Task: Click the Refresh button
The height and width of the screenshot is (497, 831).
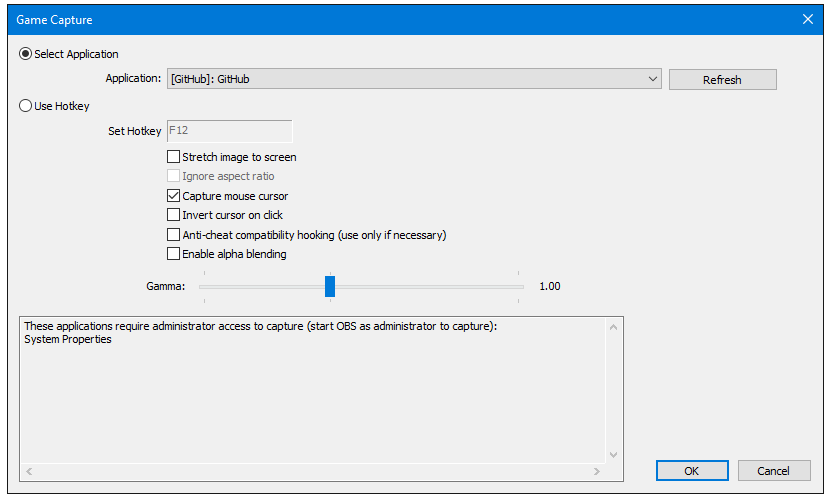Action: coord(722,79)
